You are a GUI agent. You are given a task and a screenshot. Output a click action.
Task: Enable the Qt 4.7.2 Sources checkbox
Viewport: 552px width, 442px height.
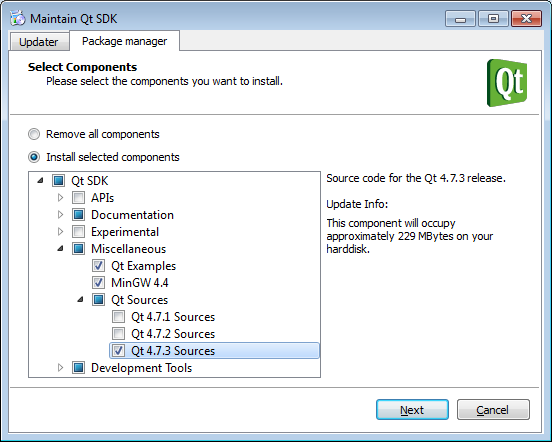pyautogui.click(x=119, y=333)
